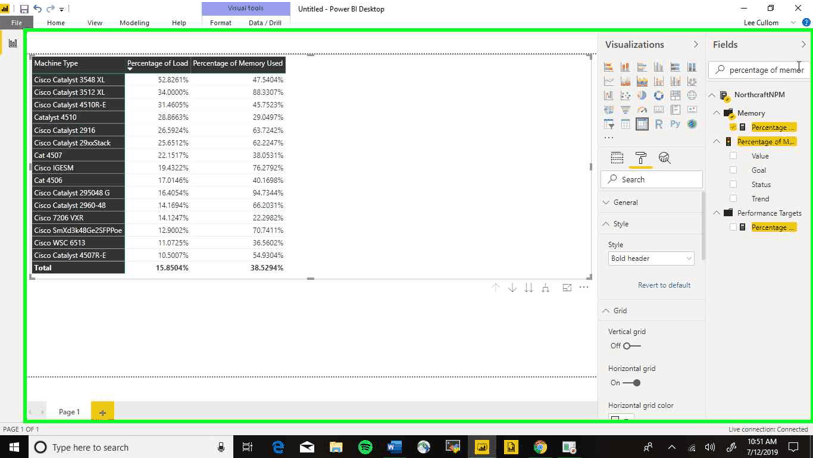815x460 pixels.
Task: Select the Stacked column chart visualization
Action: pyautogui.click(x=625, y=67)
